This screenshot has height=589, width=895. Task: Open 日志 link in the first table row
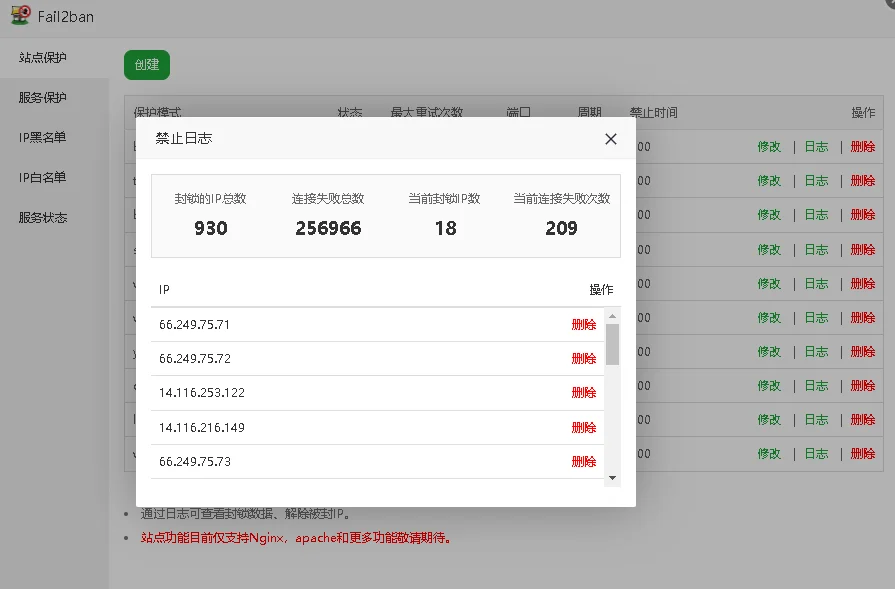click(816, 147)
